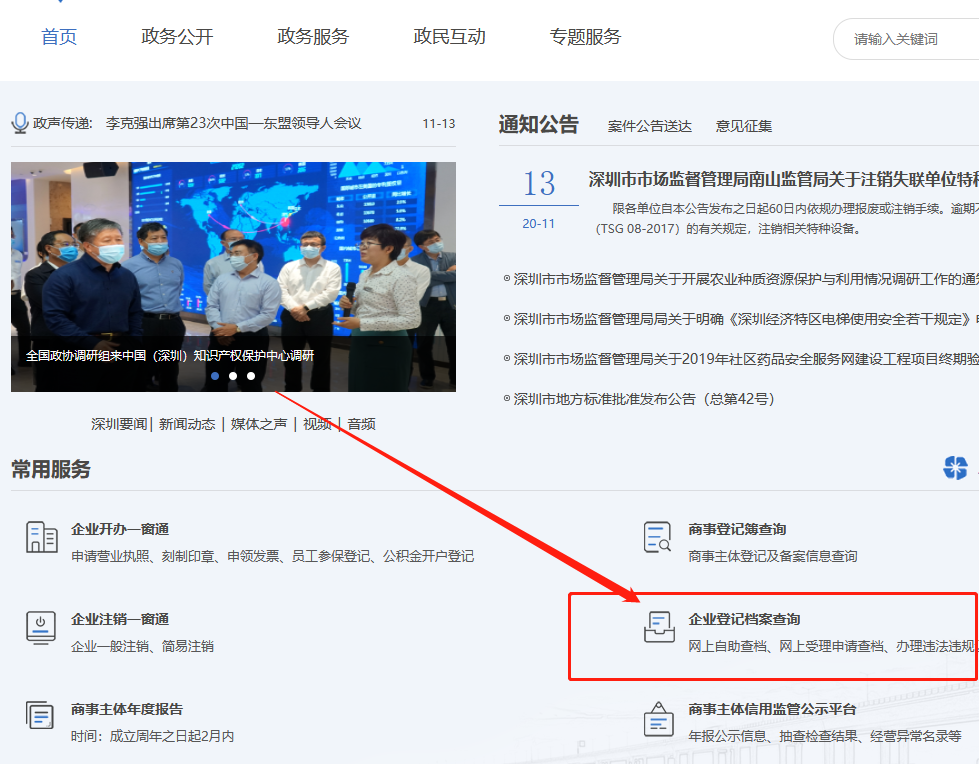Click the 企业开办一窗通 building icon
Screen dimensions: 979x764
pyautogui.click(x=41, y=537)
